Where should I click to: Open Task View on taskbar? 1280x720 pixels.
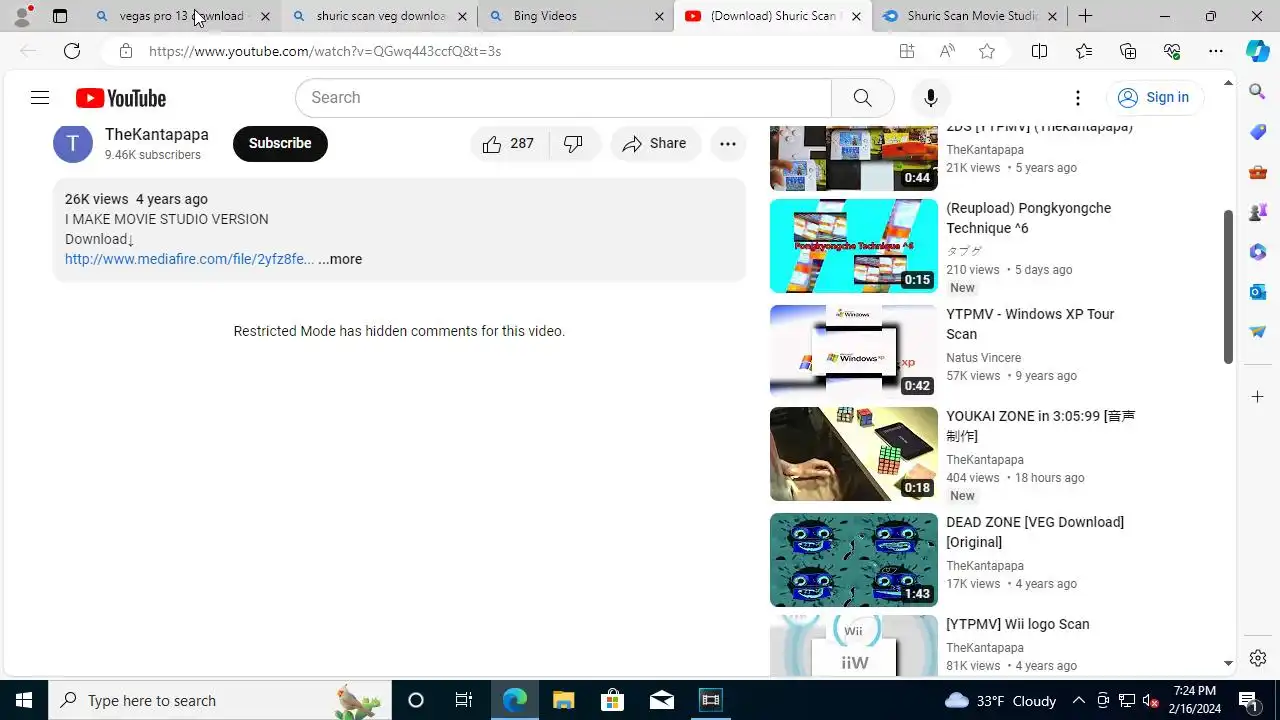[x=464, y=700]
